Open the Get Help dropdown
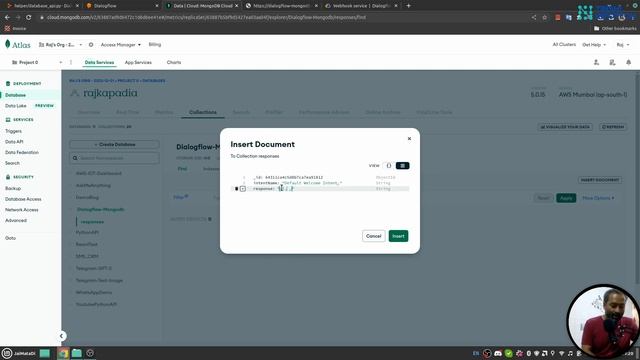Screen dimensions: 640x360 (594, 44)
